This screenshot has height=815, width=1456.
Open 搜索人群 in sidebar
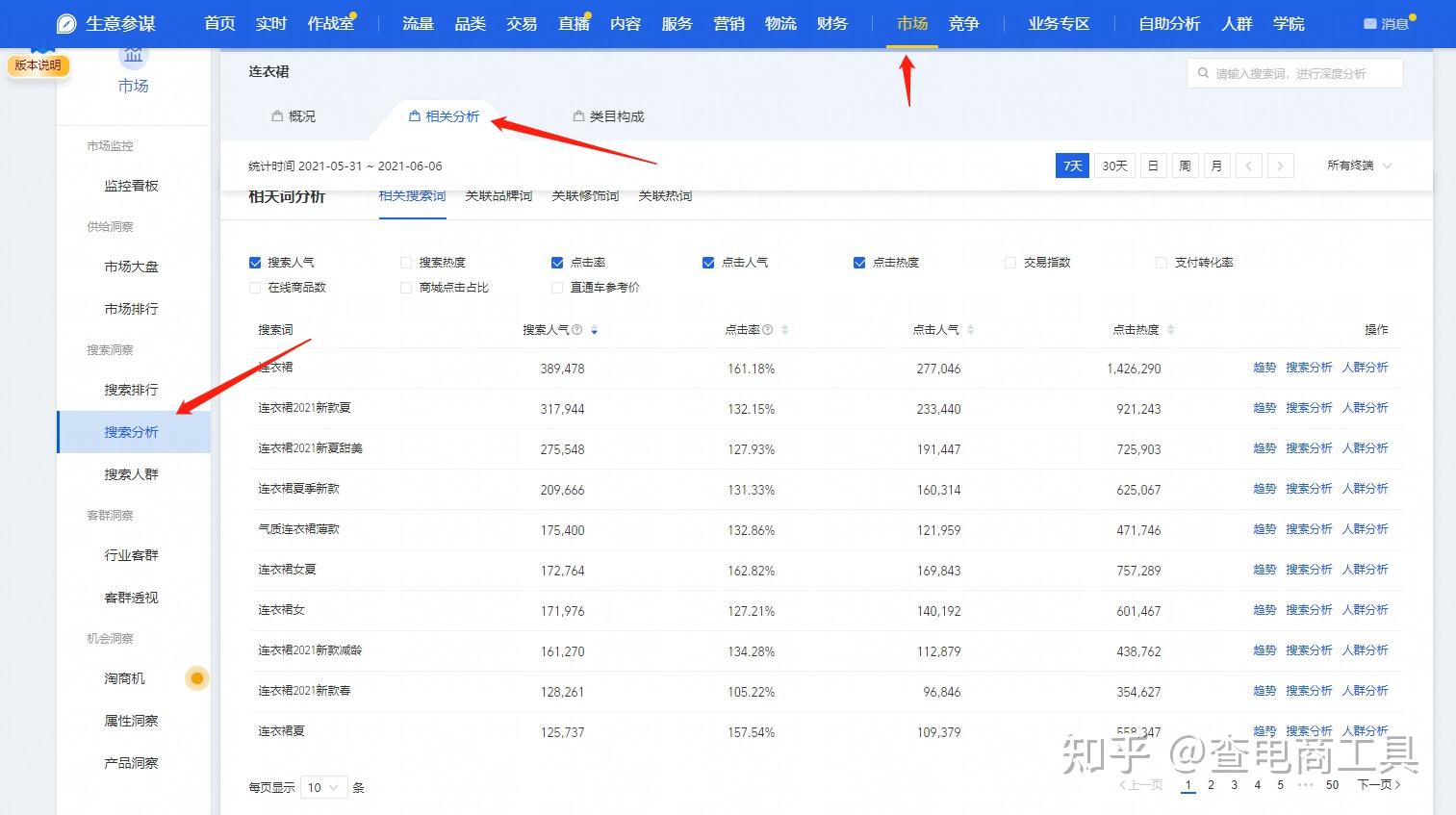[131, 474]
